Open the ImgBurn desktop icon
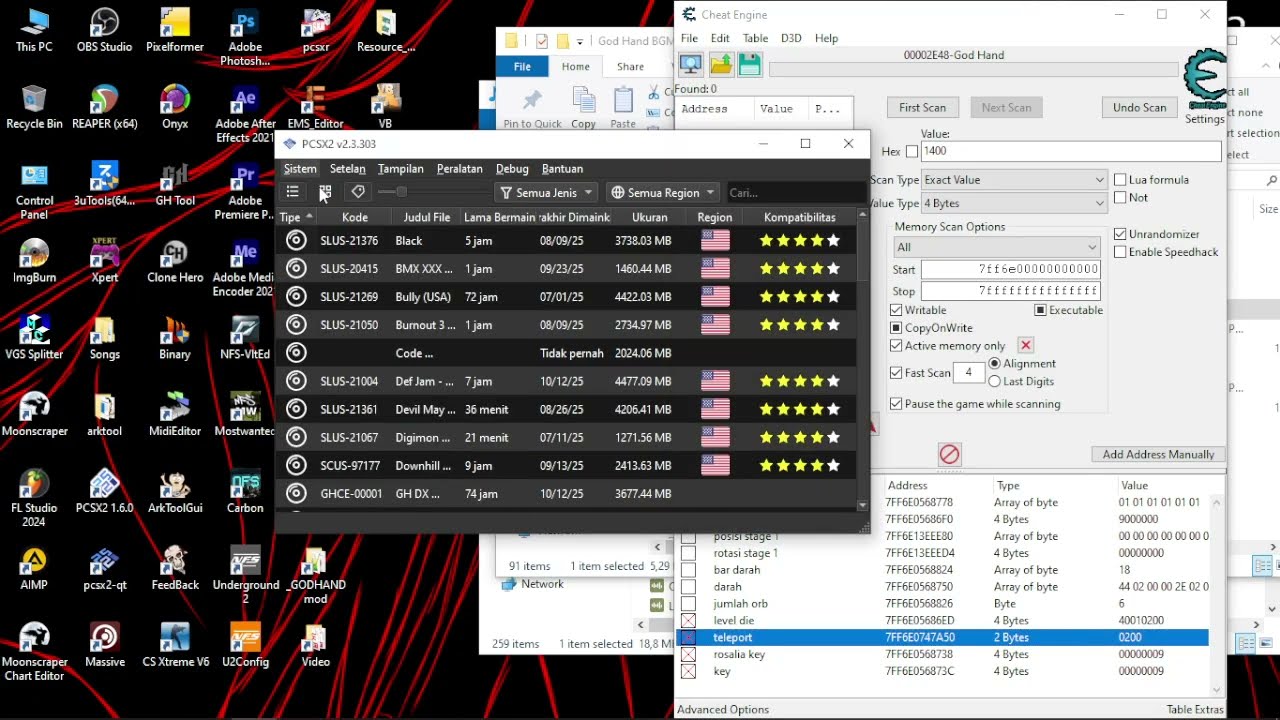Image resolution: width=1280 pixels, height=720 pixels. point(34,261)
